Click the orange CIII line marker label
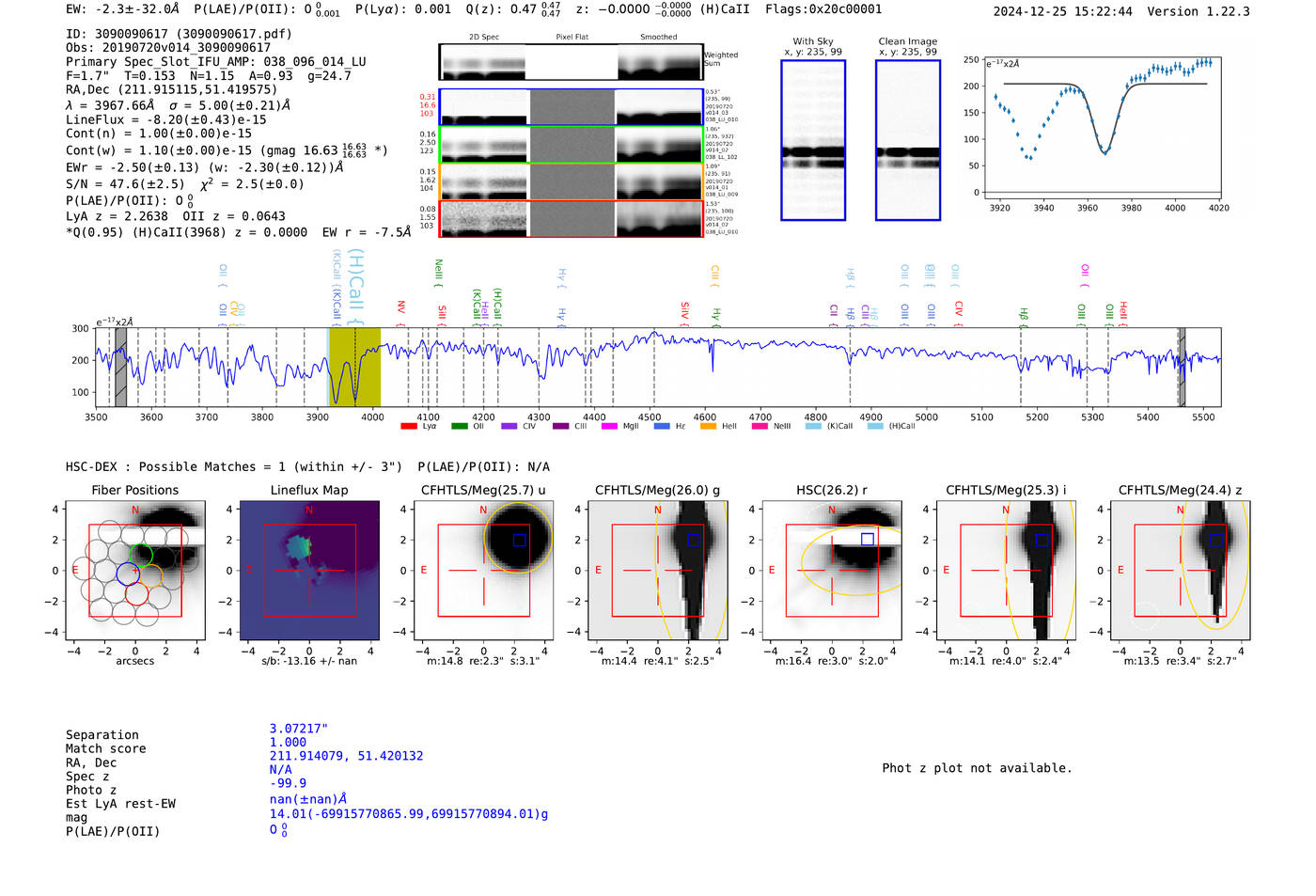 [x=714, y=275]
